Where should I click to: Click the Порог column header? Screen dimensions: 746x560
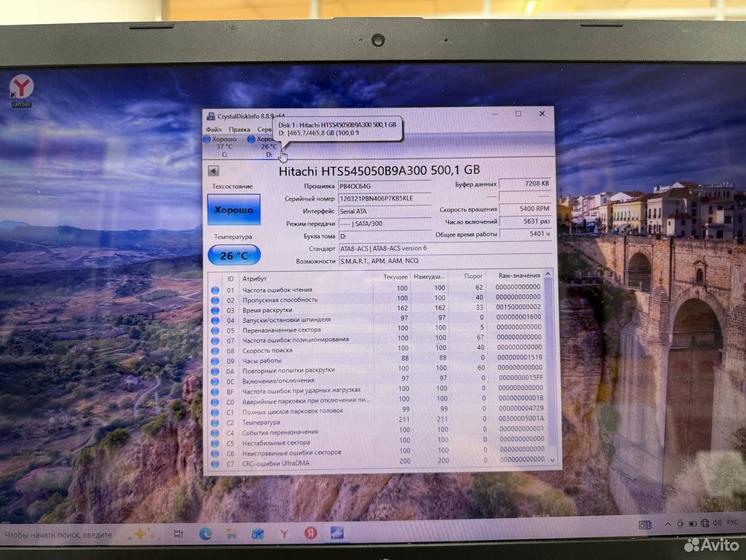tap(473, 276)
